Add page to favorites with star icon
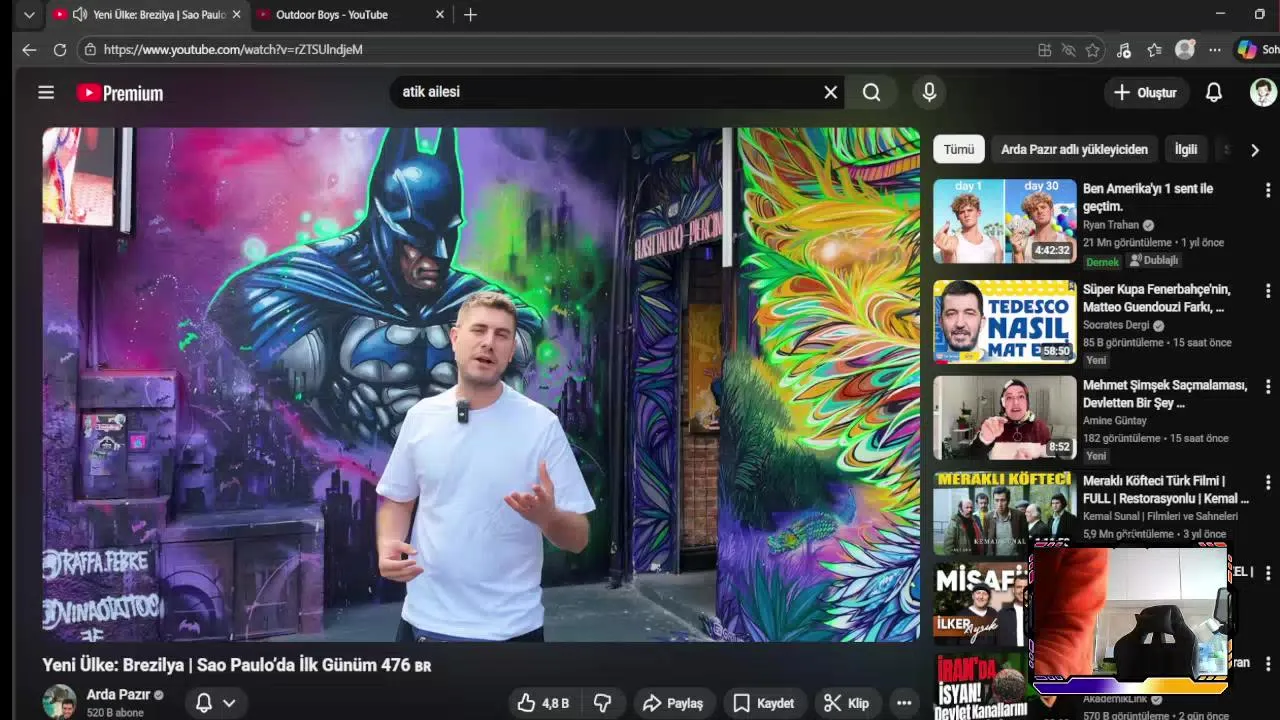Image resolution: width=1280 pixels, height=720 pixels. coord(1093,49)
